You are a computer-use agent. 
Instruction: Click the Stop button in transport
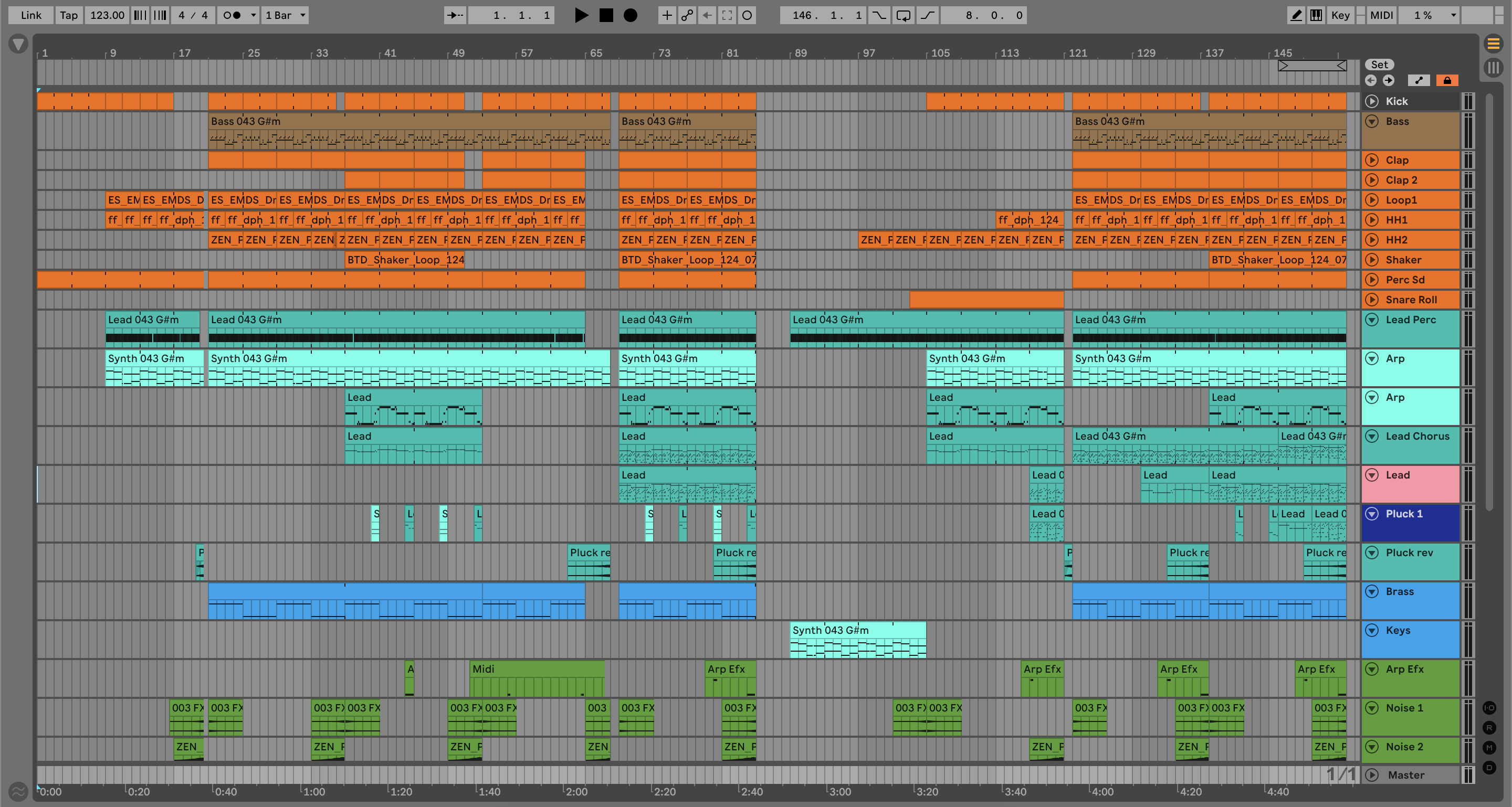coord(606,15)
